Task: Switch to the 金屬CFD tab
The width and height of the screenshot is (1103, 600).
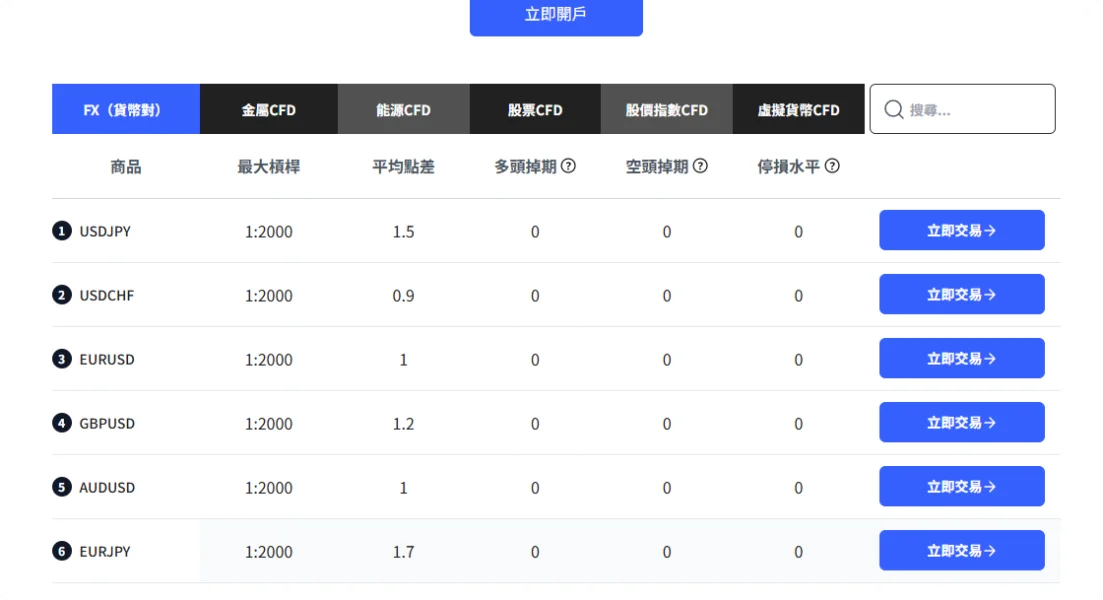Action: coord(269,109)
